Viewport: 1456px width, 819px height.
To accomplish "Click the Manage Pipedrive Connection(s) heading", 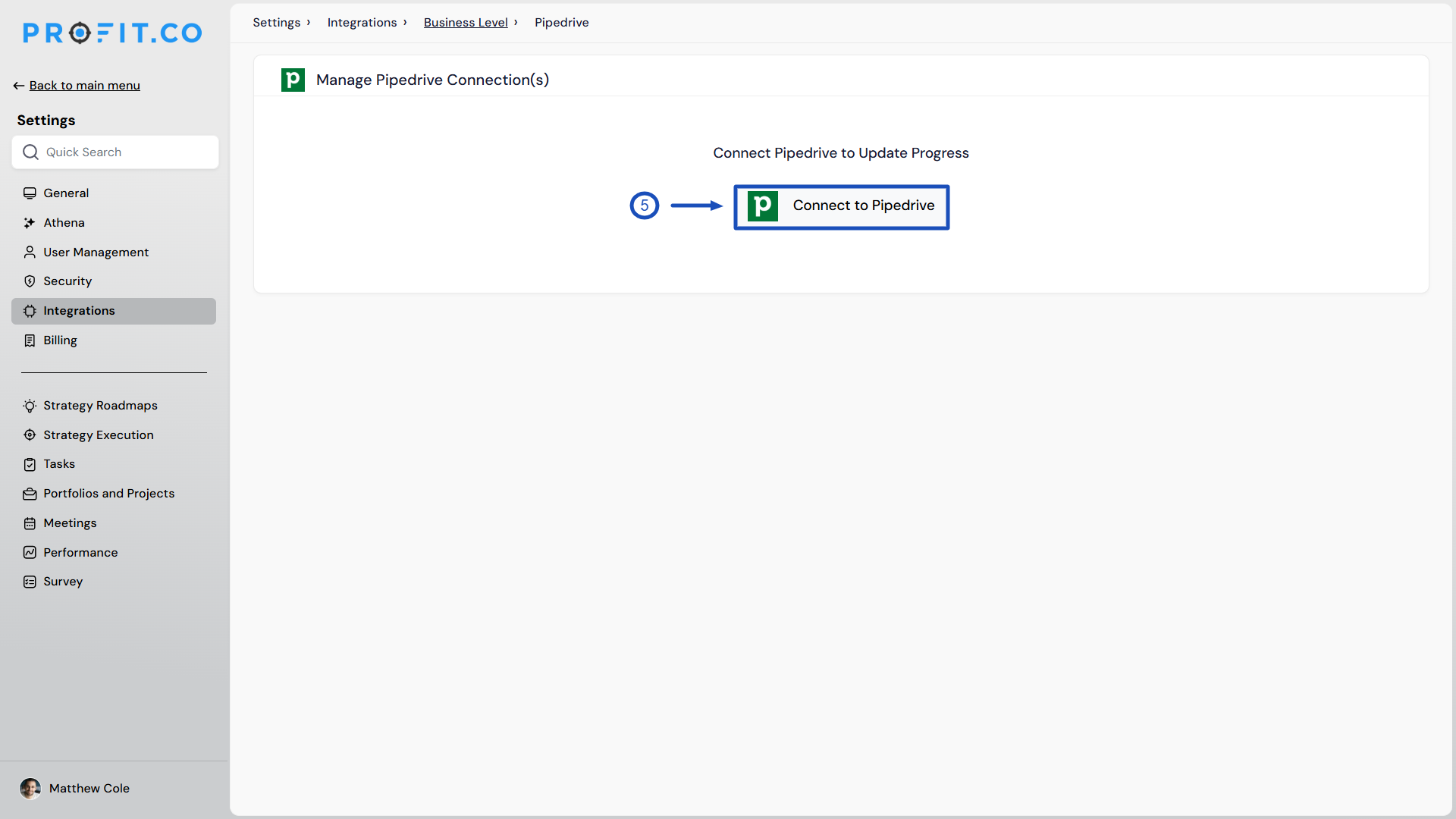I will [x=432, y=80].
